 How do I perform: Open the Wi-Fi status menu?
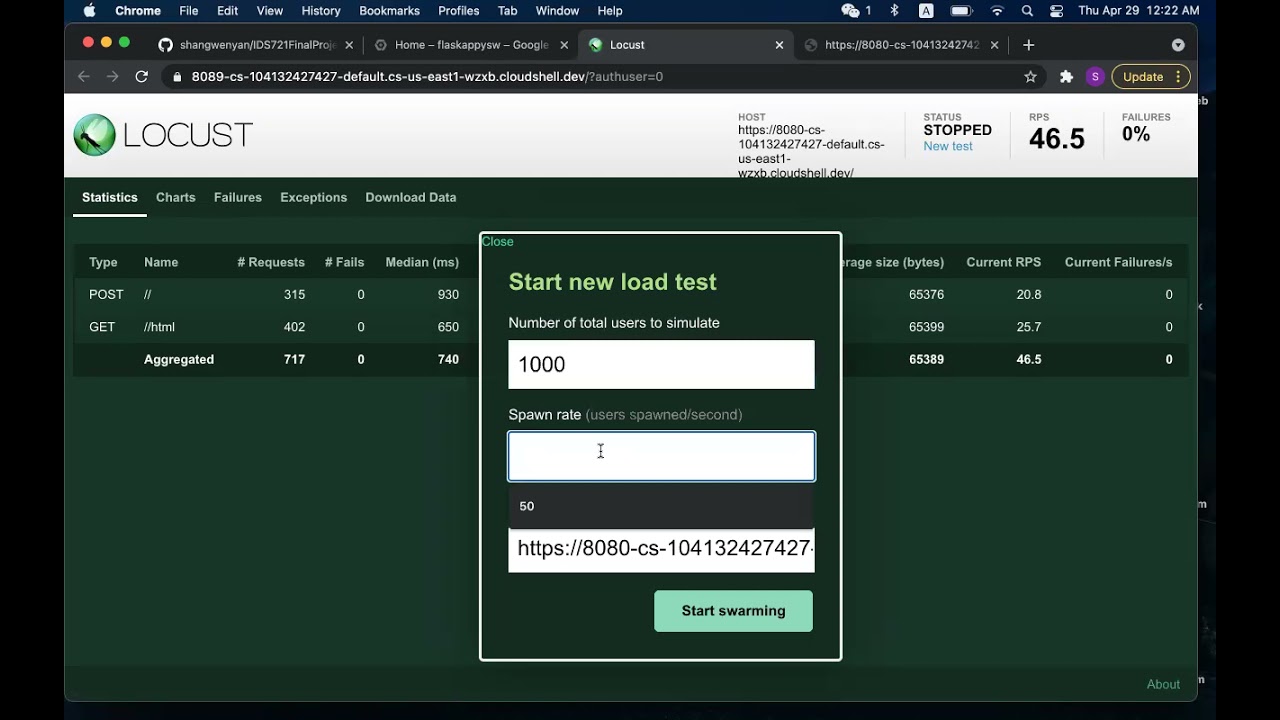(997, 11)
